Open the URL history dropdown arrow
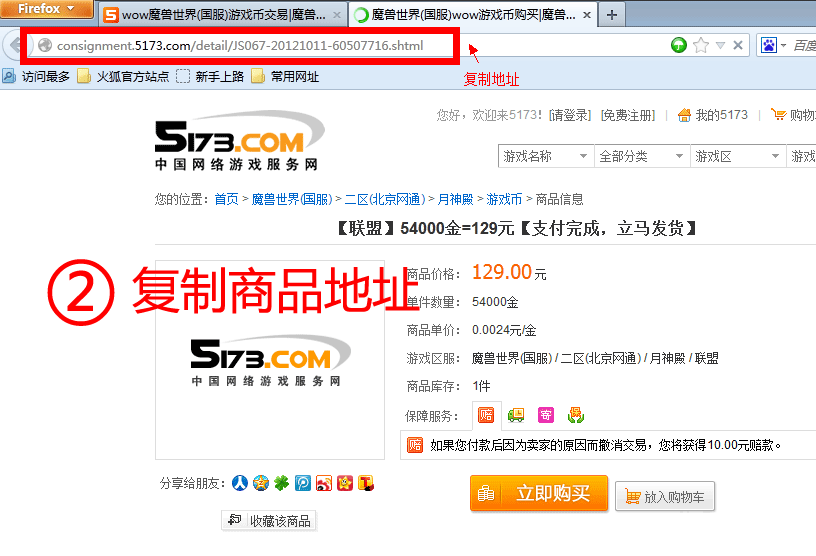Viewport: 816px width, 556px height. pos(720,45)
